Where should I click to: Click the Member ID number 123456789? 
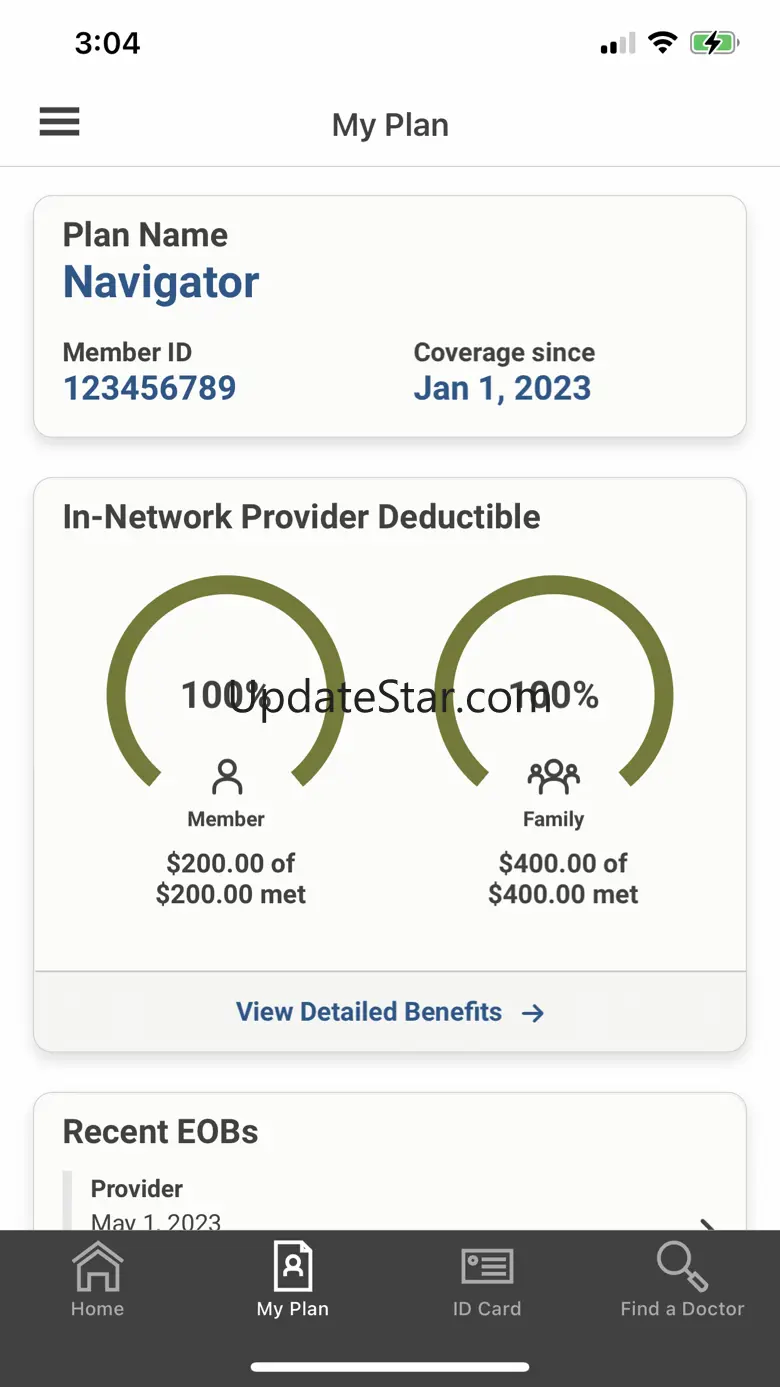pyautogui.click(x=149, y=388)
